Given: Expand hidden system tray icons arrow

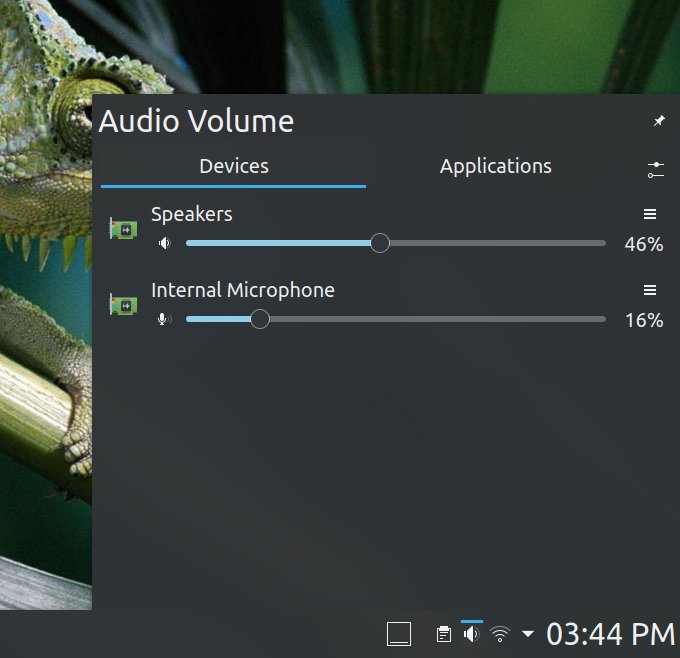Looking at the screenshot, I should [528, 634].
